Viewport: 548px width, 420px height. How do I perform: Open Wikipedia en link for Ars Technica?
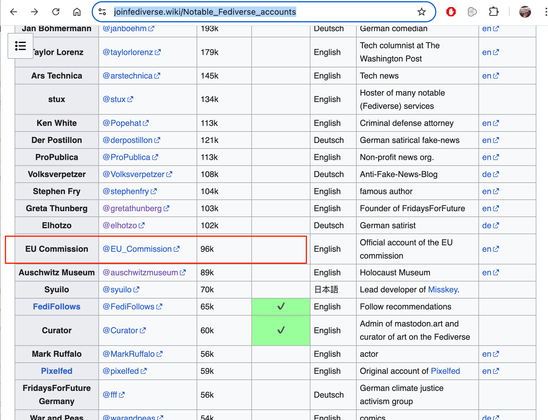coord(490,76)
